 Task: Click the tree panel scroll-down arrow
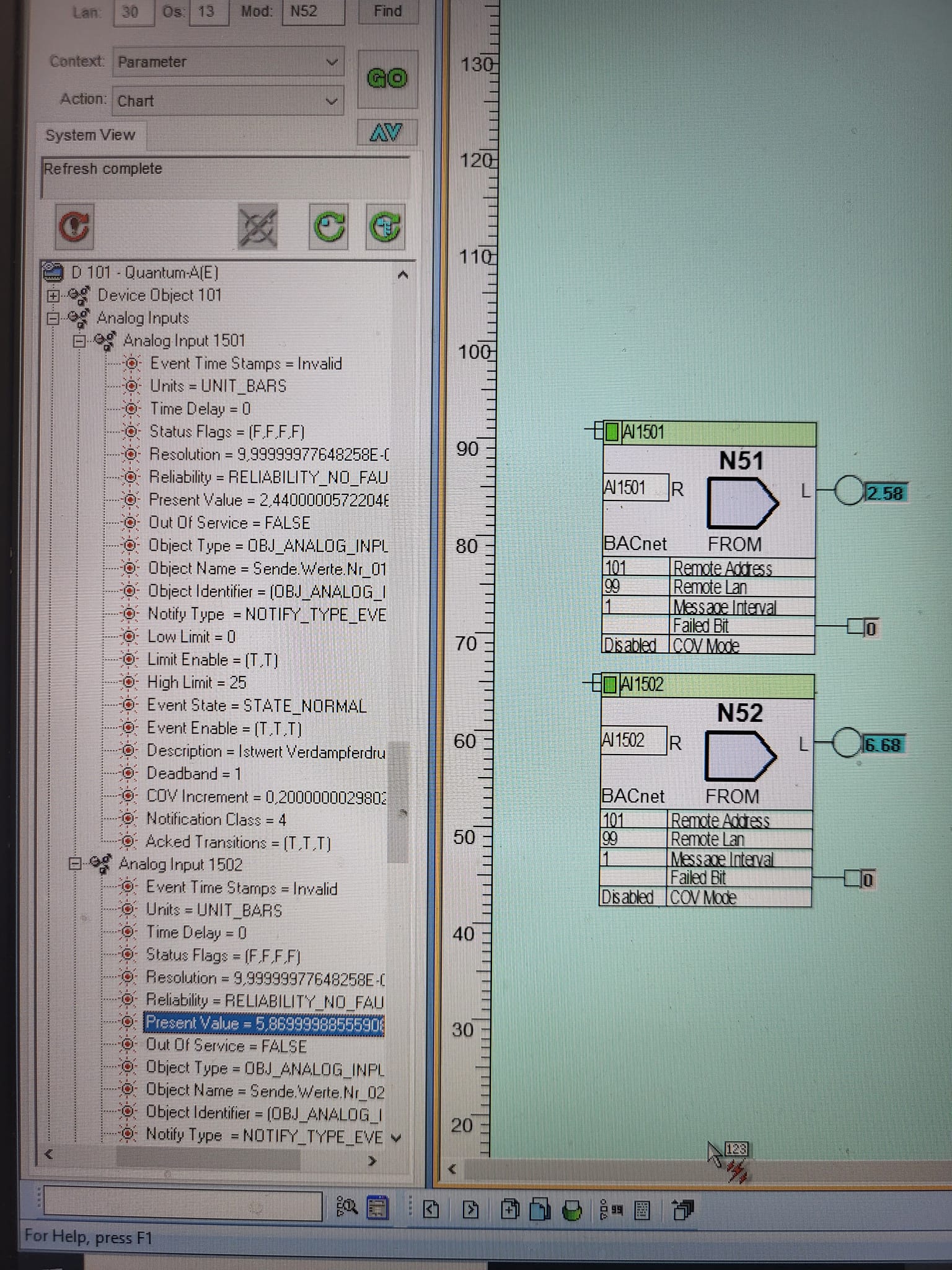coord(397,1137)
